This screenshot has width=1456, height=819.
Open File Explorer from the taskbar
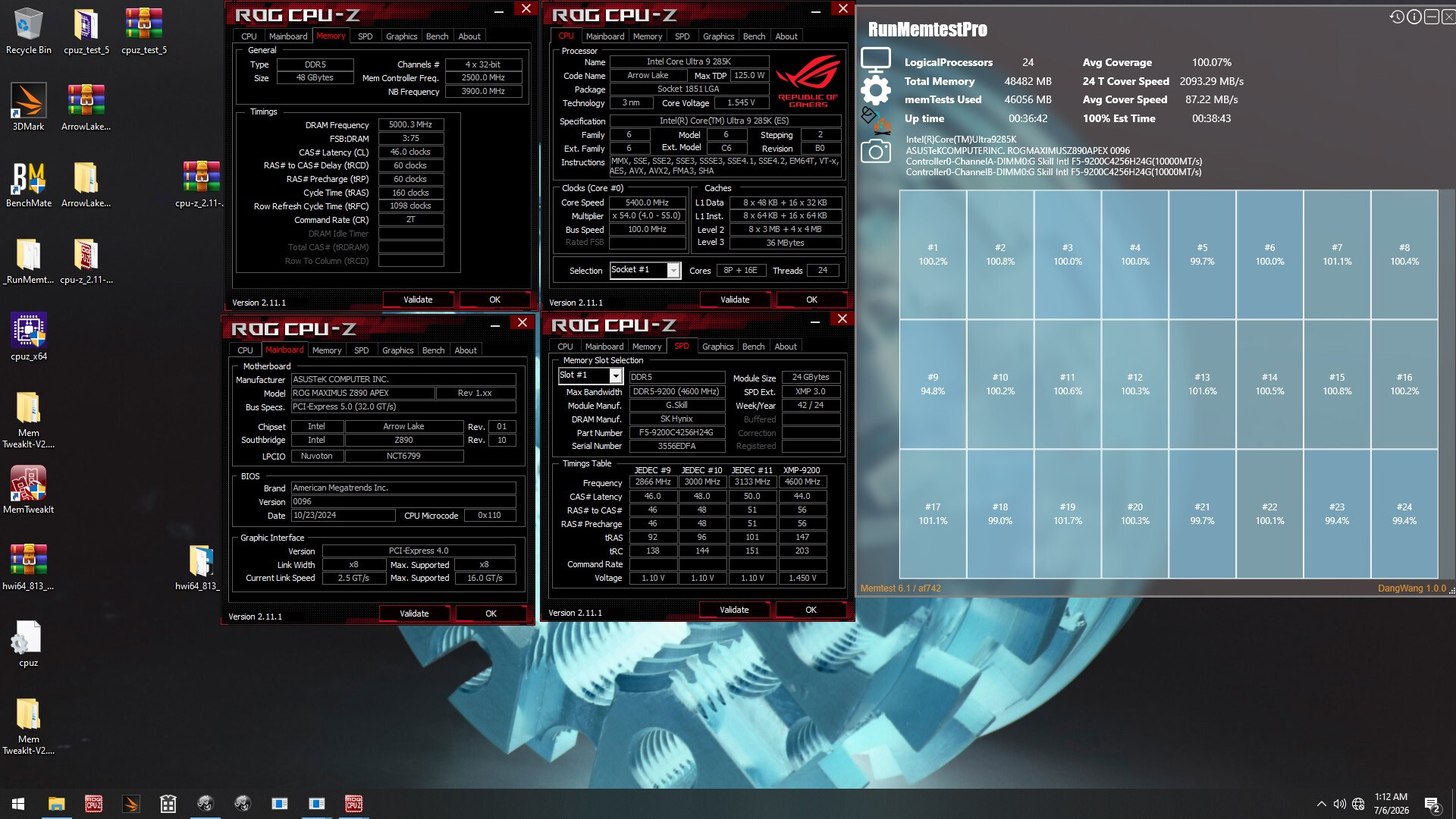point(56,804)
